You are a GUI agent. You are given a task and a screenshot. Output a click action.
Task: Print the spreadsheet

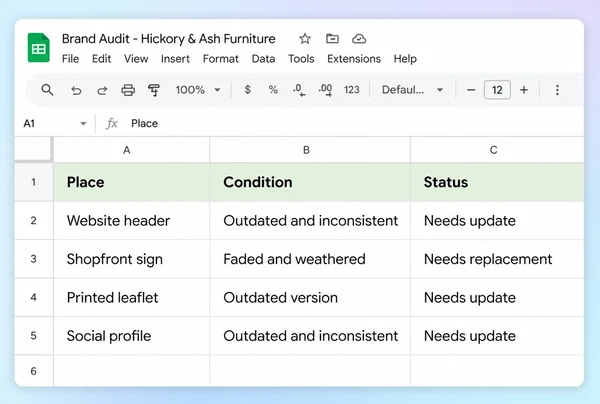tap(128, 90)
